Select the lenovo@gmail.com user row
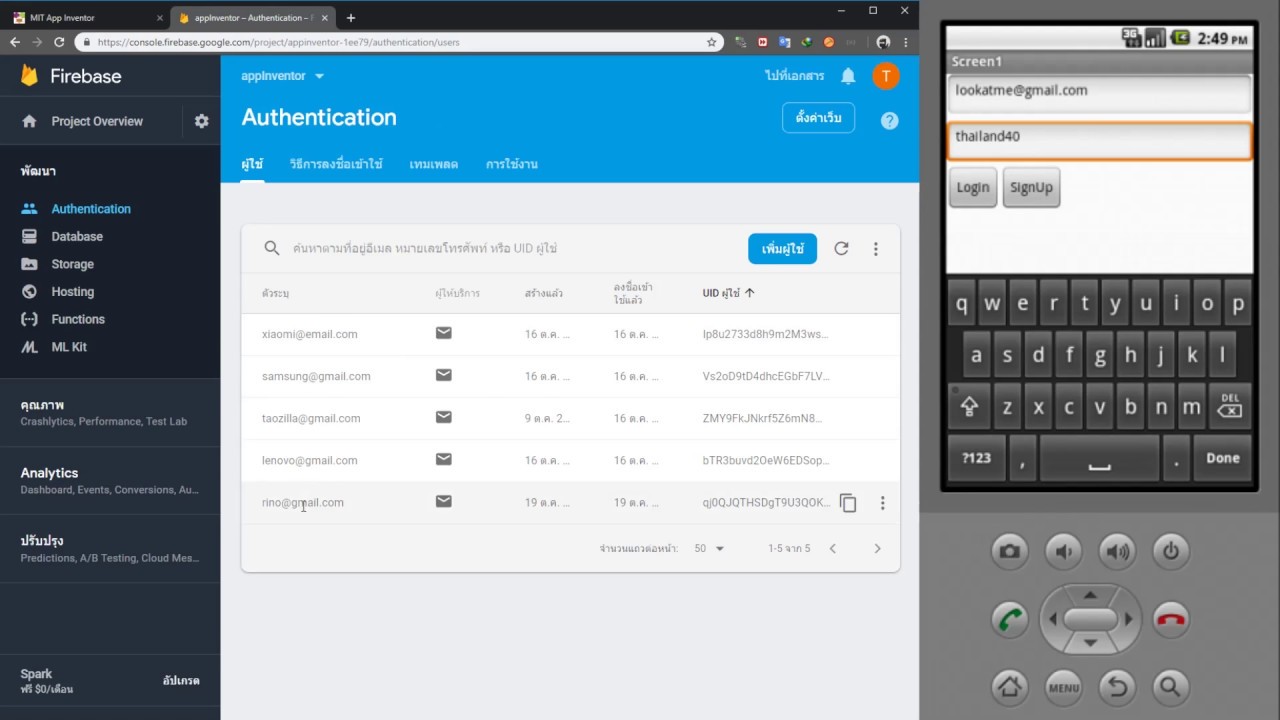Image resolution: width=1280 pixels, height=720 pixels. (x=570, y=460)
